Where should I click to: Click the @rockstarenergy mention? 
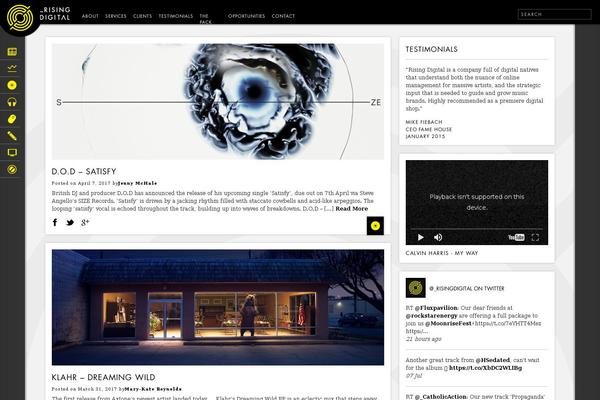pyautogui.click(x=431, y=316)
